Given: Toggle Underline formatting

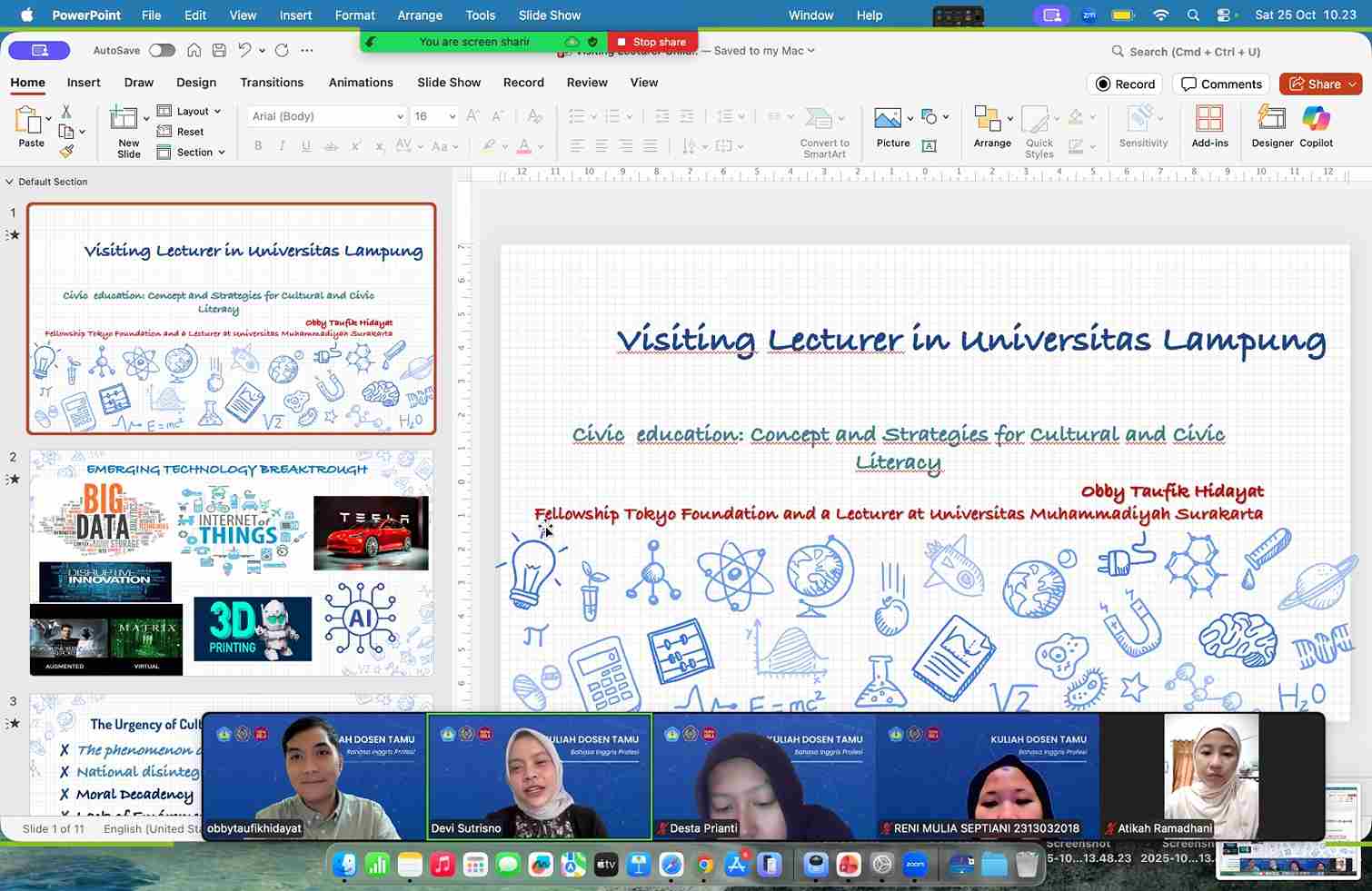Looking at the screenshot, I should (306, 146).
